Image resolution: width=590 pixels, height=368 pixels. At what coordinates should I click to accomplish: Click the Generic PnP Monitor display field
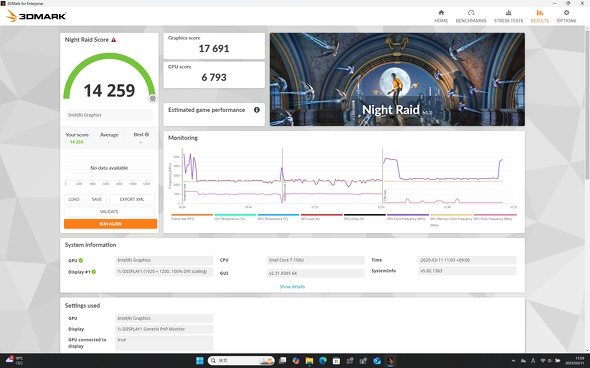pyautogui.click(x=164, y=329)
